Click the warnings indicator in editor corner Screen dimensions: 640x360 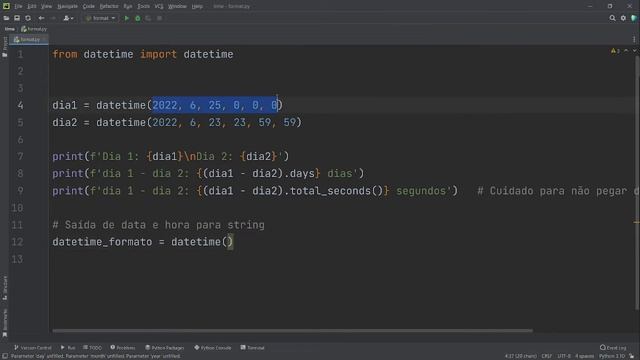(x=615, y=51)
